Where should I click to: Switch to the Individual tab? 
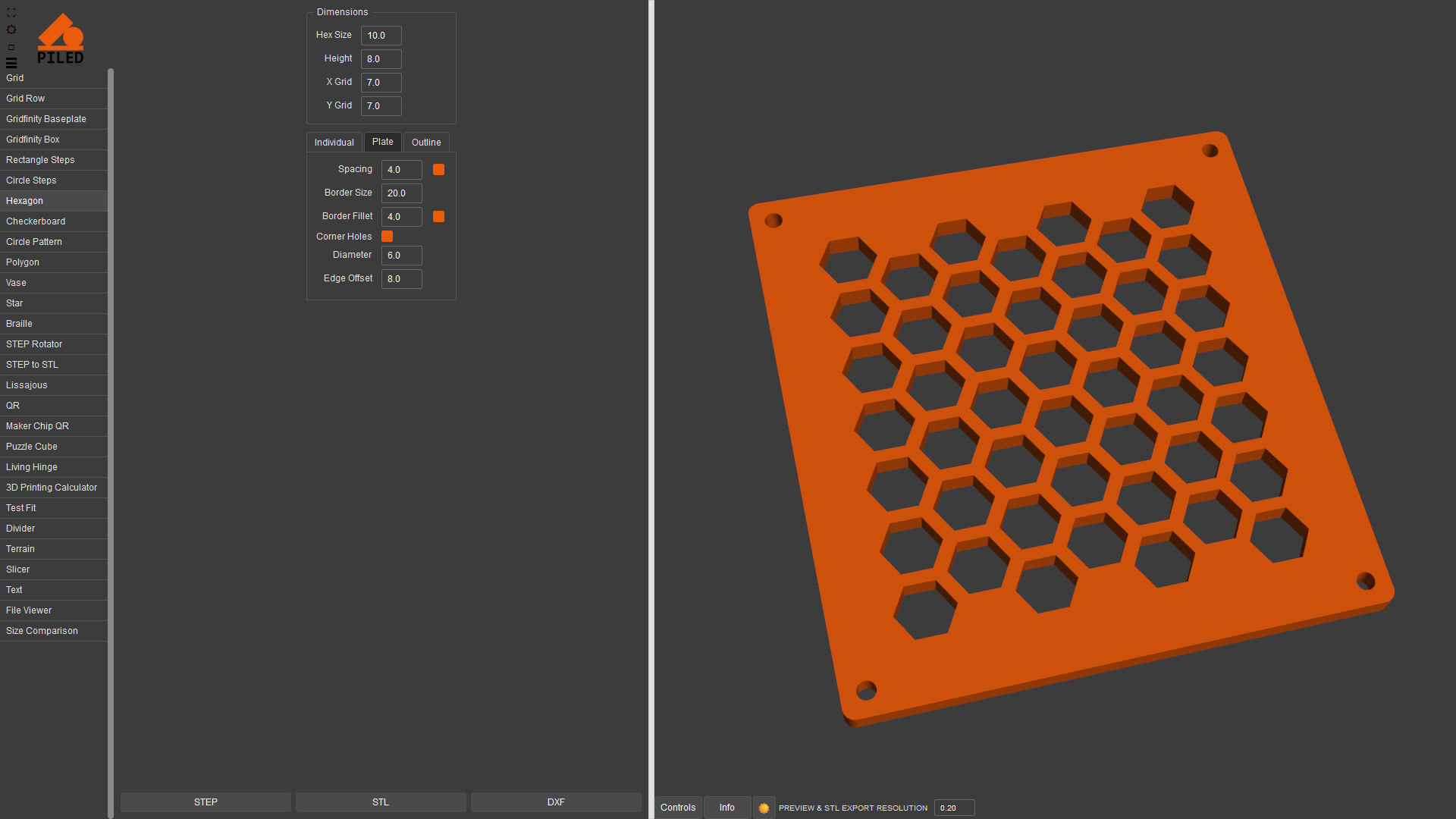tap(334, 143)
